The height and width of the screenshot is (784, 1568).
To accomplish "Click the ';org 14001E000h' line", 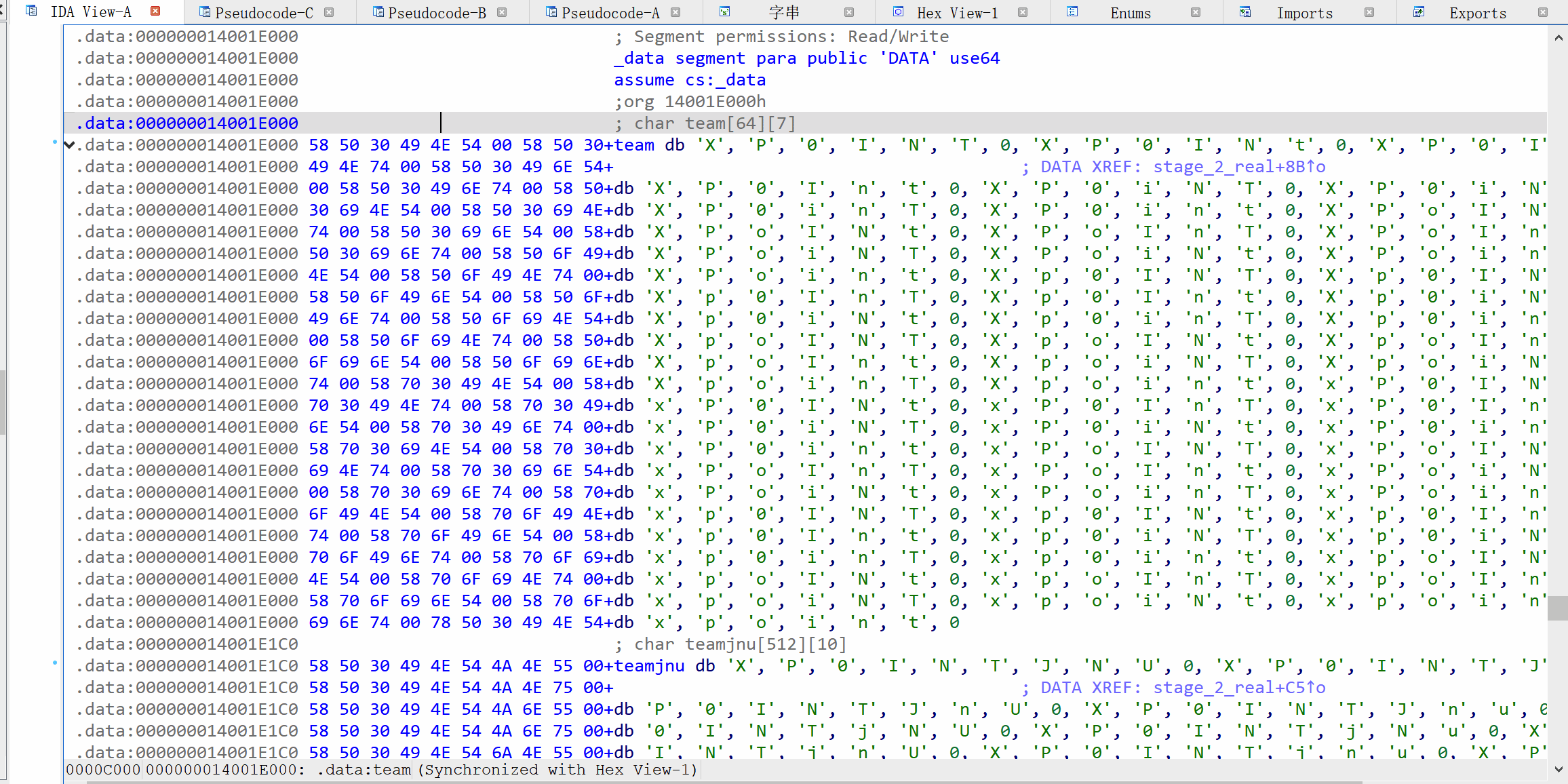I will tap(690, 102).
